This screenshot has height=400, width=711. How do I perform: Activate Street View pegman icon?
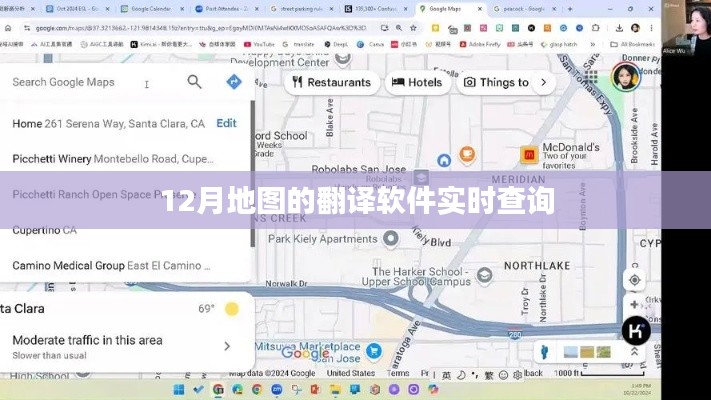[x=545, y=351]
